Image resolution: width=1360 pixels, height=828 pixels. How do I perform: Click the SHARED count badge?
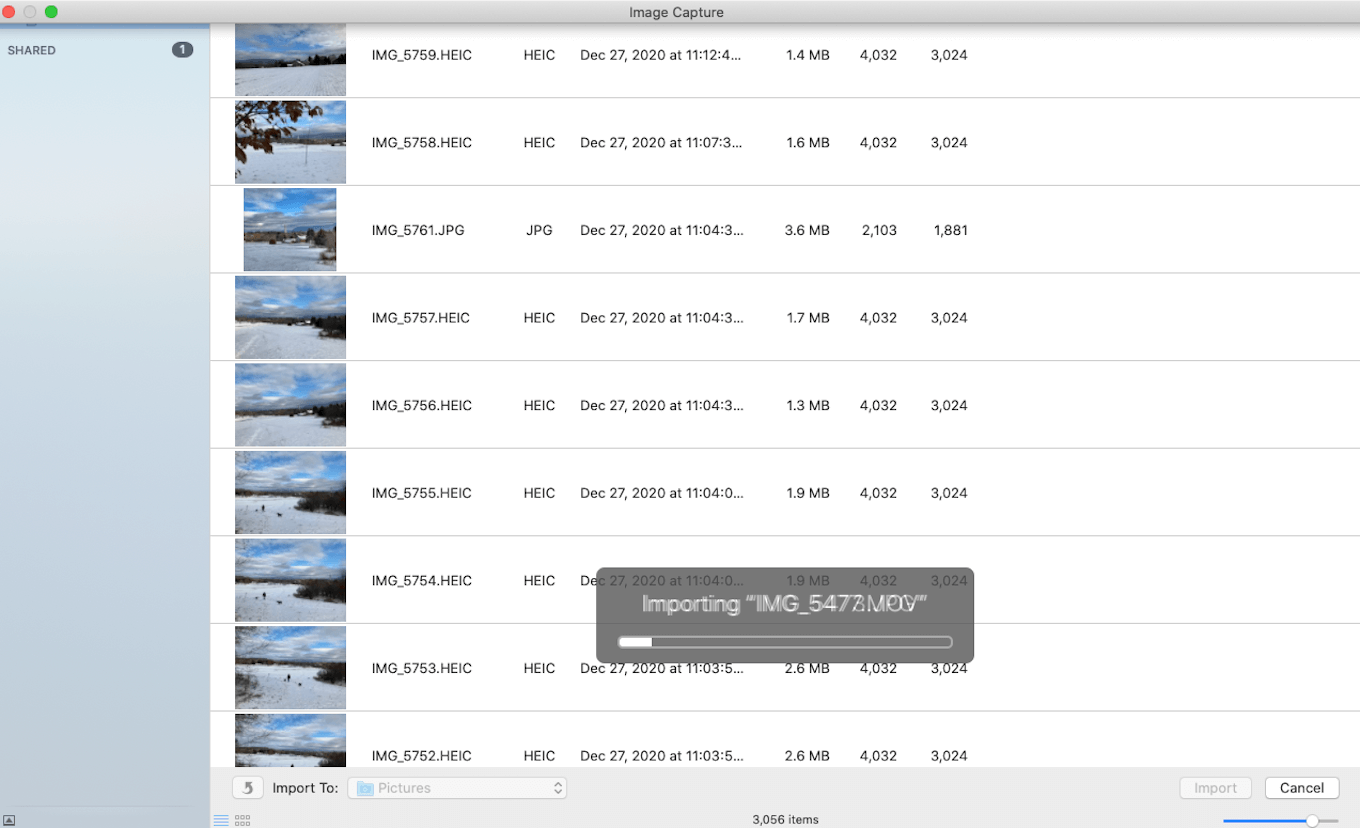click(182, 50)
